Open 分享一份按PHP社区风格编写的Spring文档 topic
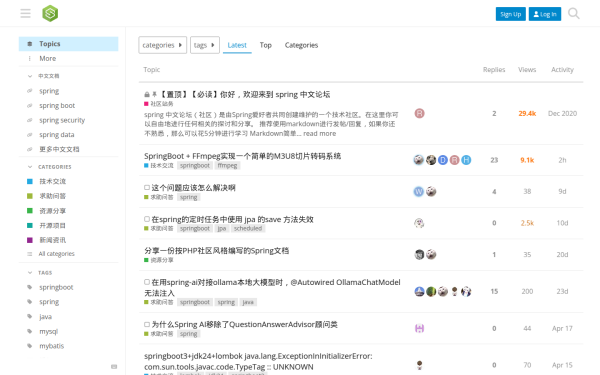Image resolution: width=600 pixels, height=375 pixels. coord(217,251)
